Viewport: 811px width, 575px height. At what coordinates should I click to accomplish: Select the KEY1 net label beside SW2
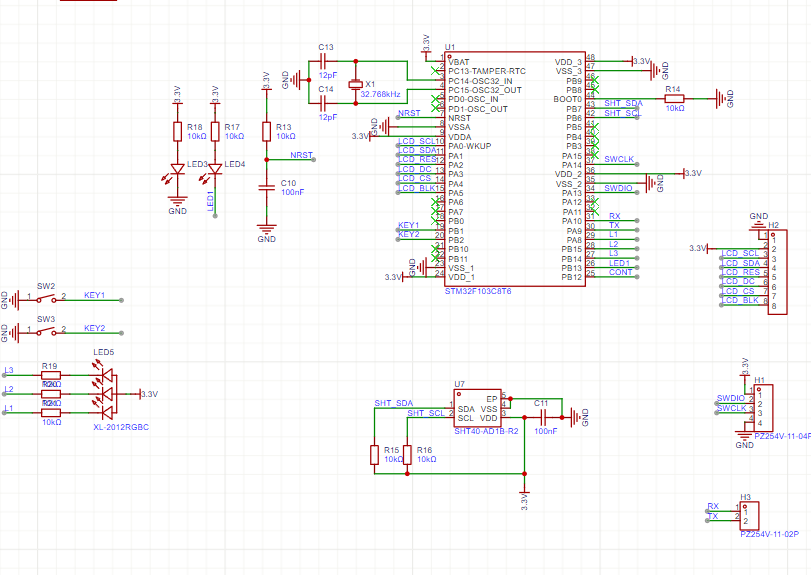click(95, 296)
